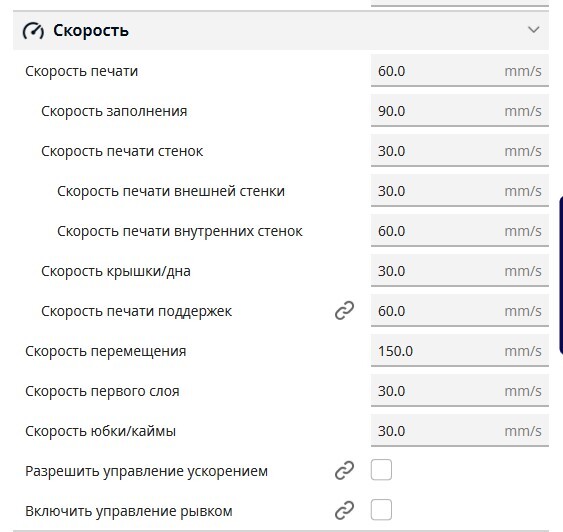Click the Скорость section header title
This screenshot has width=563, height=532.
click(91, 31)
